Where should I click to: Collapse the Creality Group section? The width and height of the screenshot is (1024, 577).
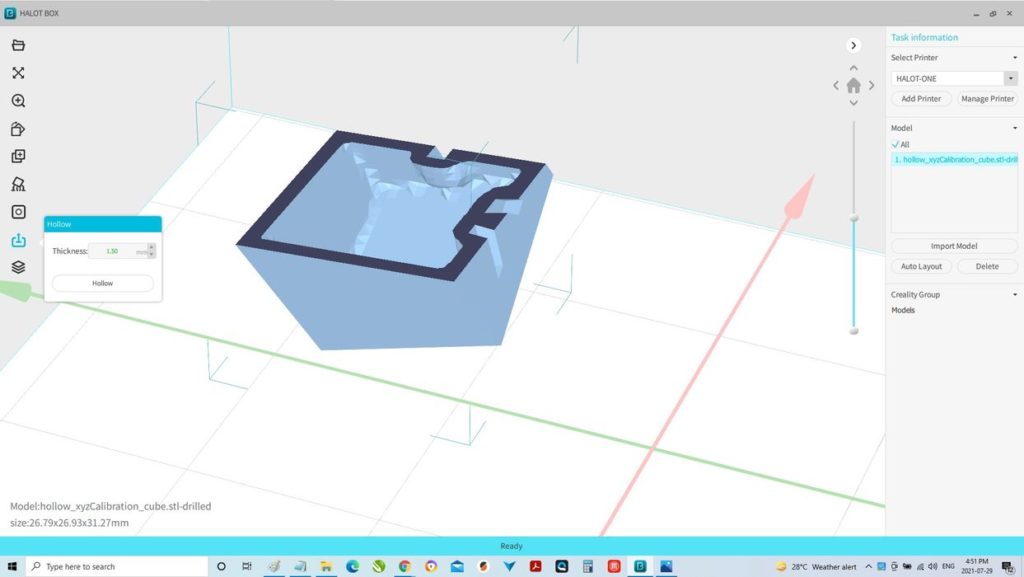click(1011, 295)
